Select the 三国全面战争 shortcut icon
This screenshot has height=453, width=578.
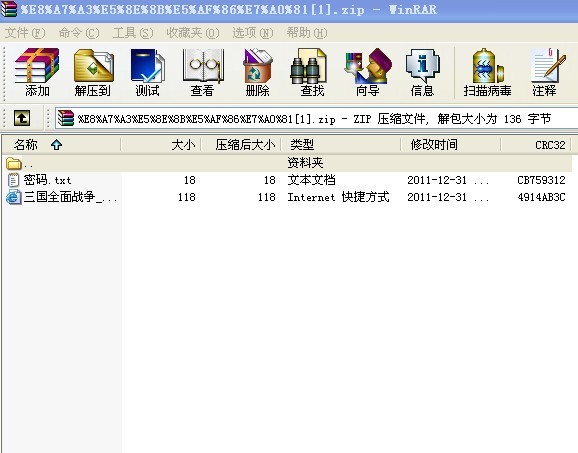tap(14, 197)
